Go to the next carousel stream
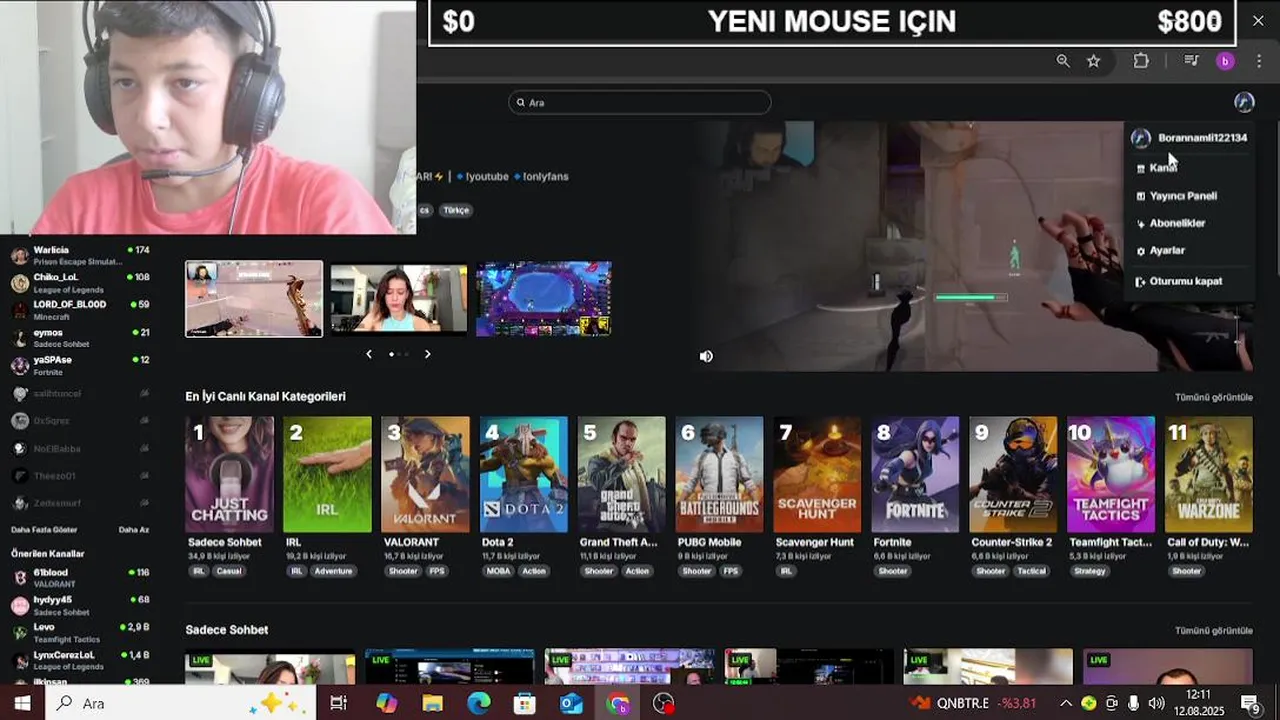Viewport: 1280px width, 720px height. (427, 354)
